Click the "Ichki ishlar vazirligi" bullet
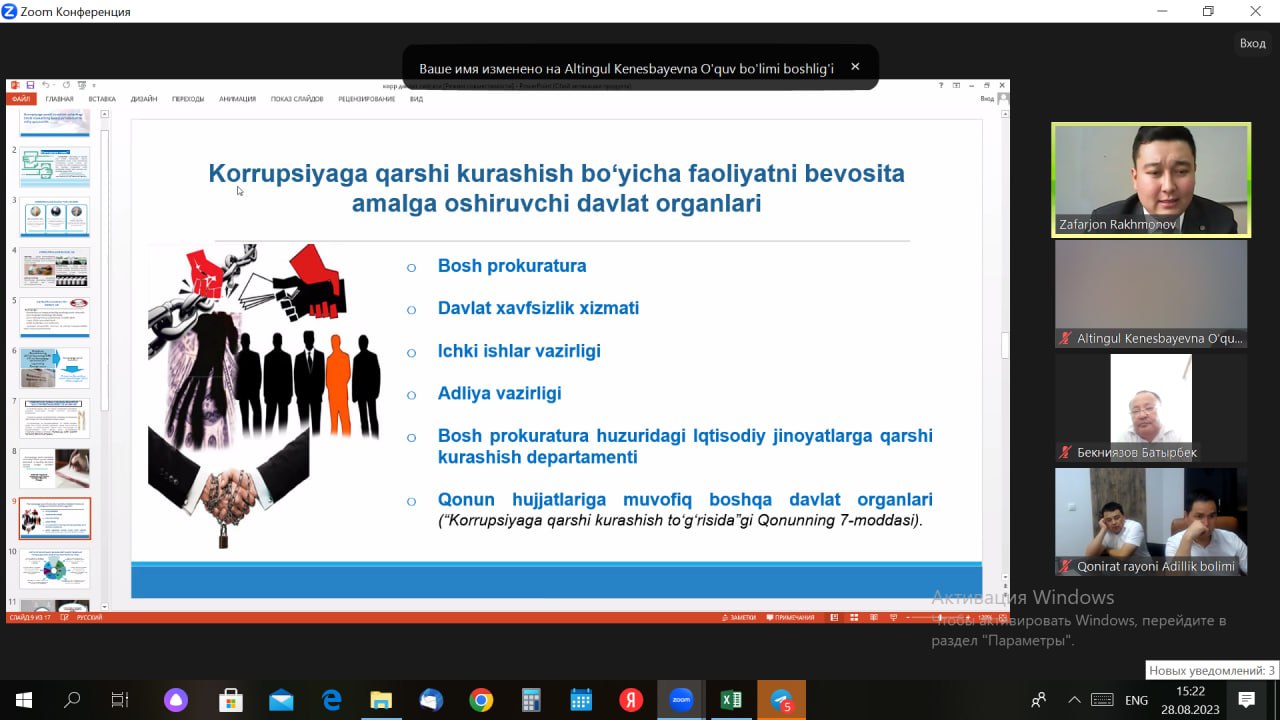 (519, 351)
